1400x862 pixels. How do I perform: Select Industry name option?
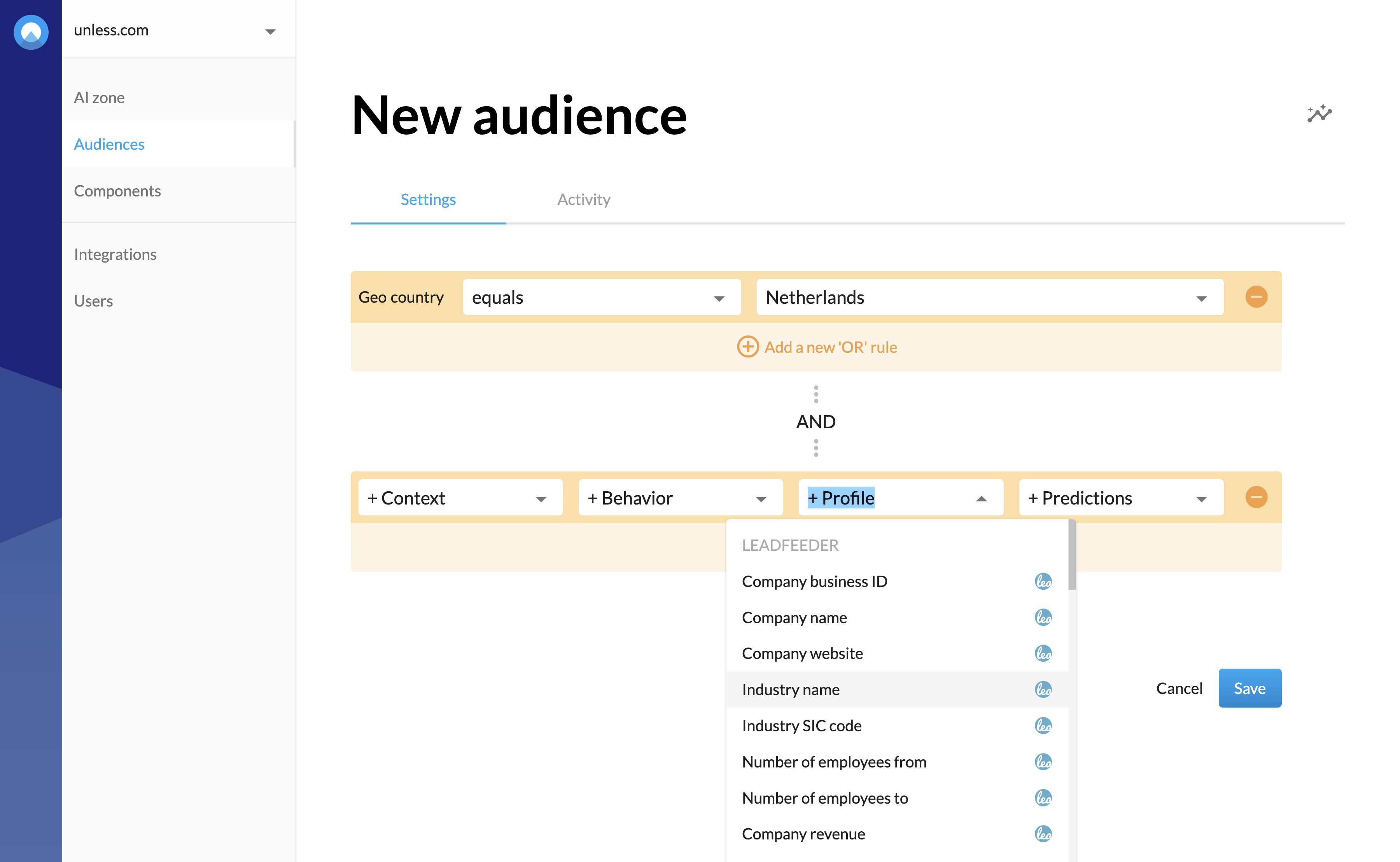coord(897,689)
